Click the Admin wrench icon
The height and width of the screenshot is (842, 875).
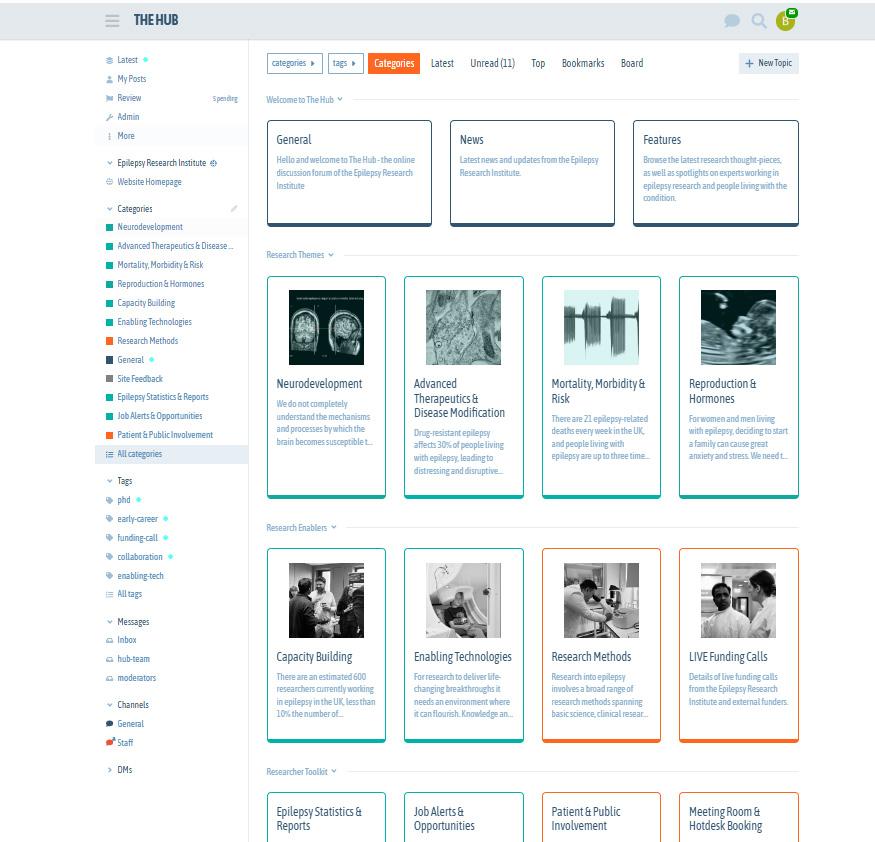[x=109, y=117]
